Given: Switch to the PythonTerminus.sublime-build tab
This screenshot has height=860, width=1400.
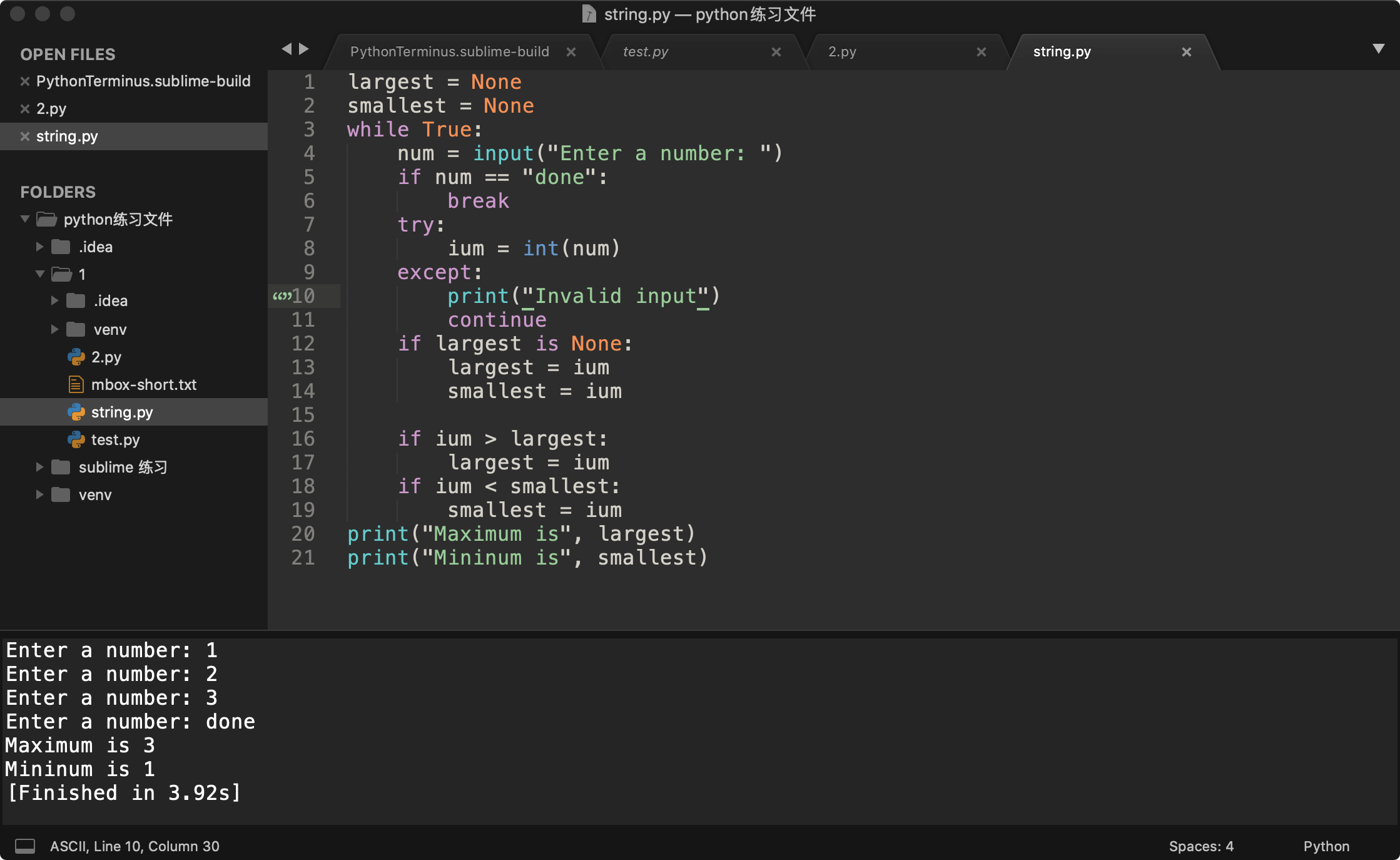Looking at the screenshot, I should click(449, 52).
